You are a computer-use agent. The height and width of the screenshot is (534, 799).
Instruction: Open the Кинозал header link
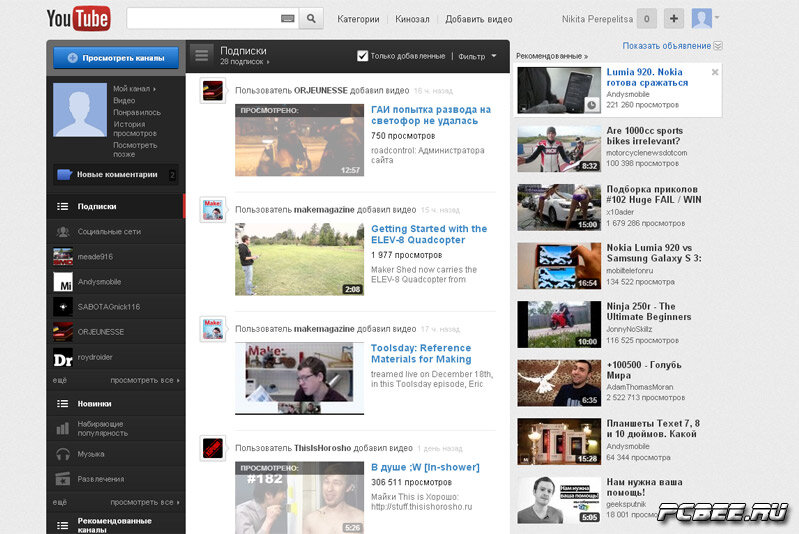pyautogui.click(x=412, y=19)
